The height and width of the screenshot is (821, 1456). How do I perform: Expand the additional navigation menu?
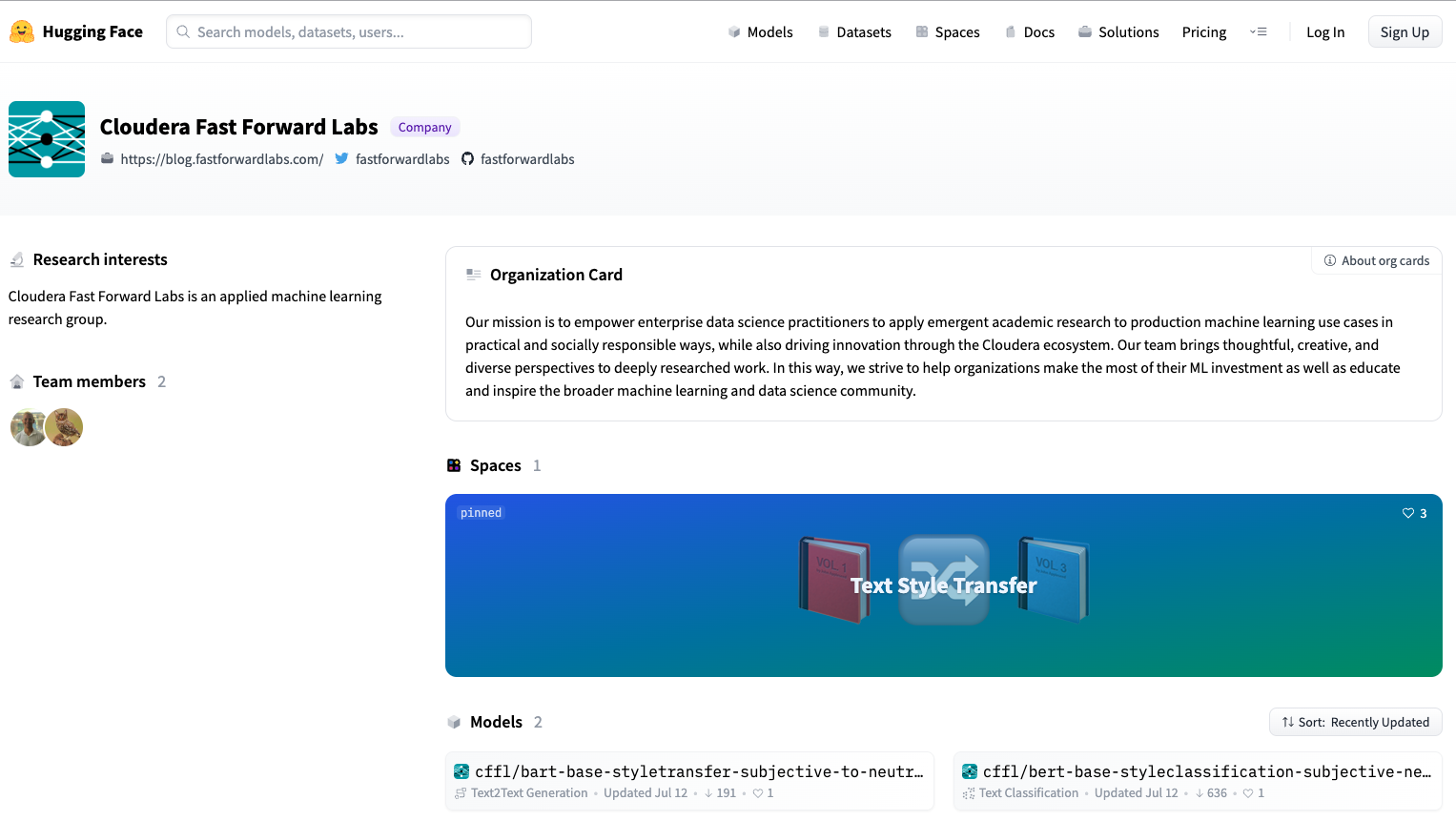(1259, 31)
